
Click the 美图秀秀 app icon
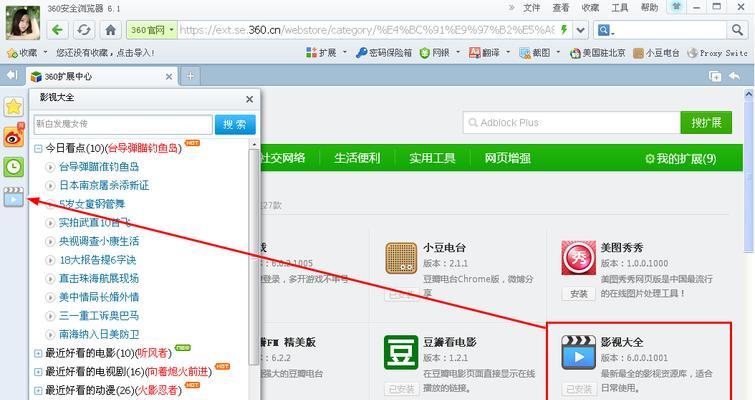[x=578, y=258]
